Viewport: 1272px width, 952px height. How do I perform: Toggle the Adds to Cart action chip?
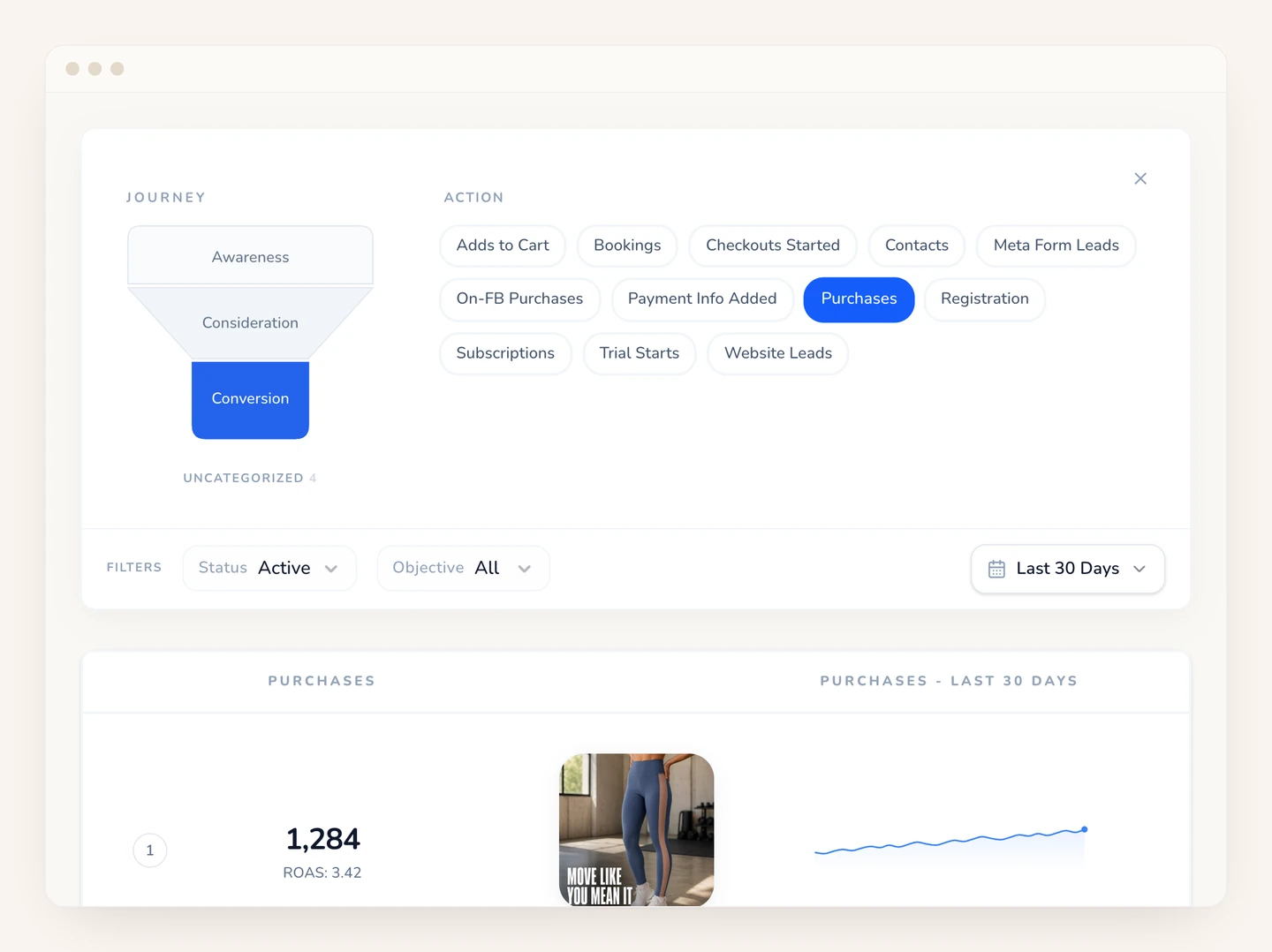click(x=503, y=246)
